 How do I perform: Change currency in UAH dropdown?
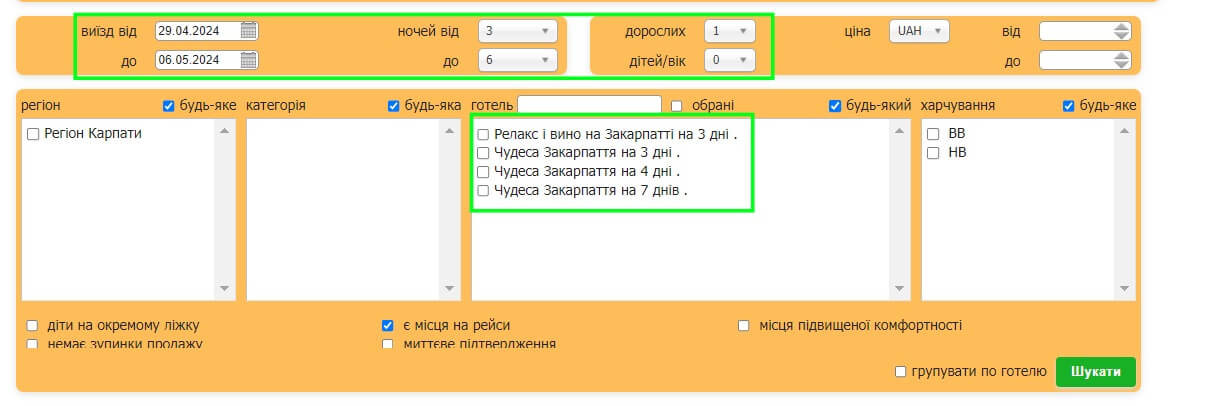[918, 31]
